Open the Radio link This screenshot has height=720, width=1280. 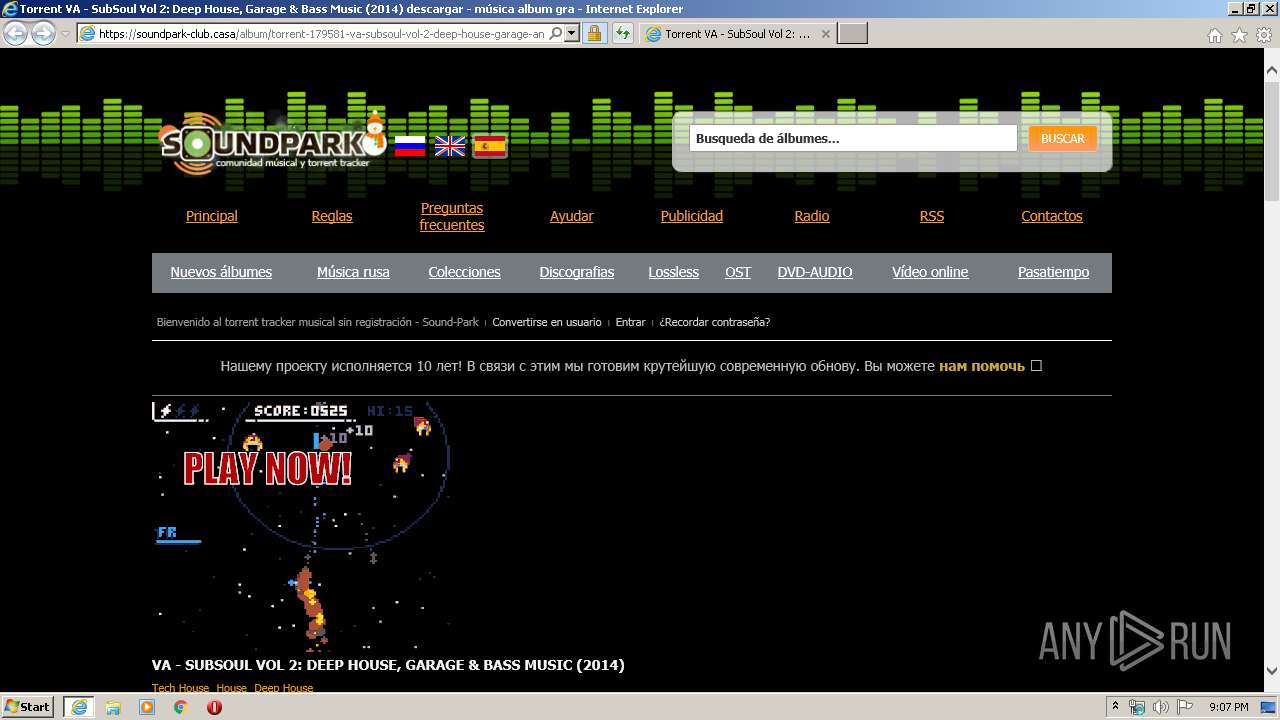pyautogui.click(x=812, y=216)
